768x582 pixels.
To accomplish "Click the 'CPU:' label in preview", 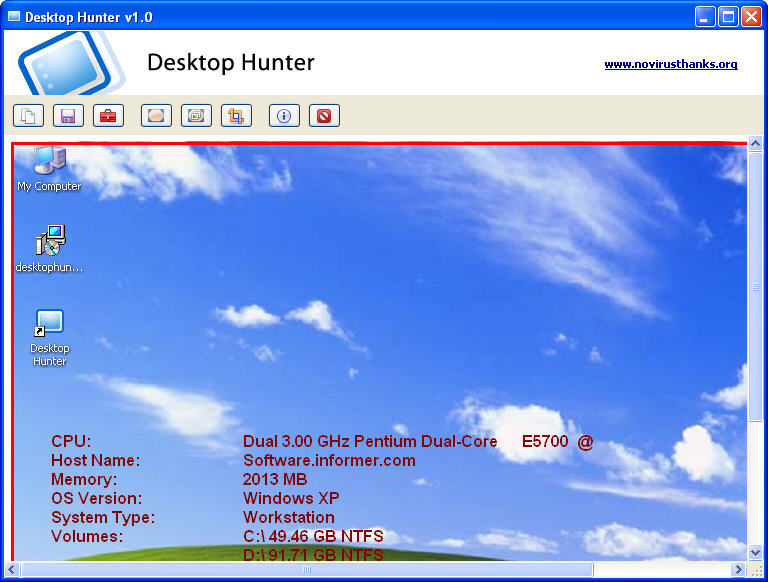I will click(71, 441).
